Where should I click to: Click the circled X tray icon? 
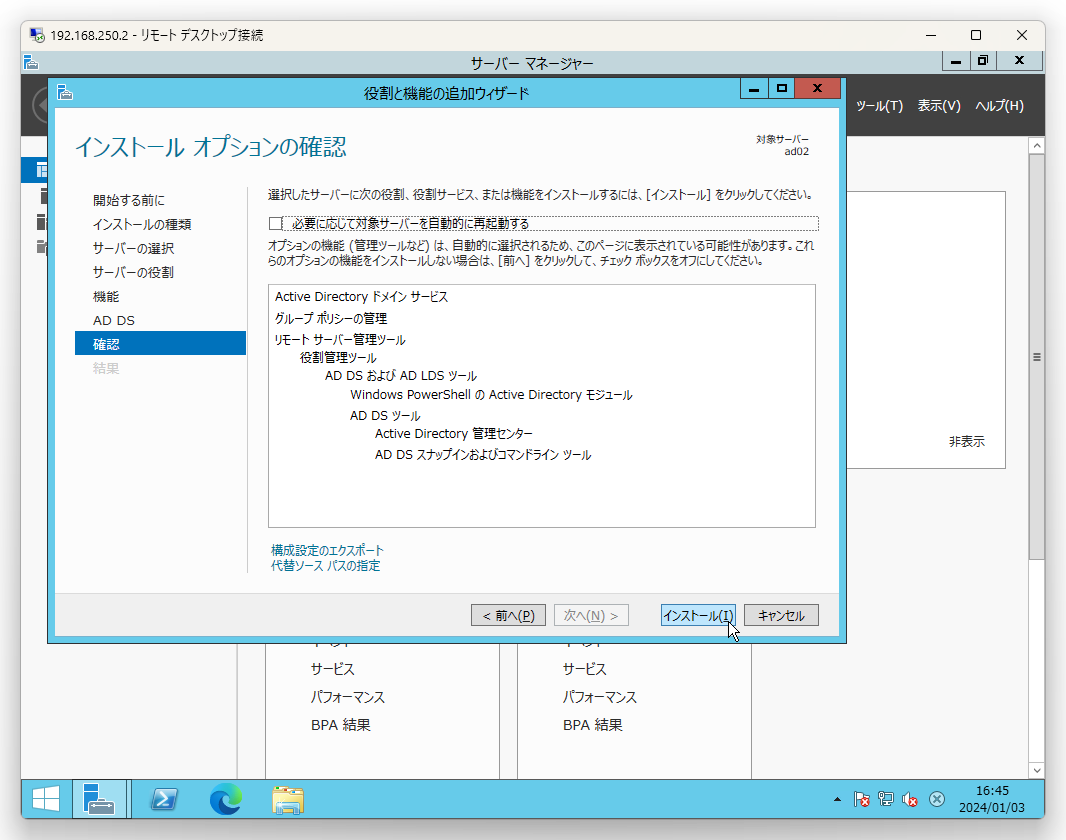tap(936, 799)
